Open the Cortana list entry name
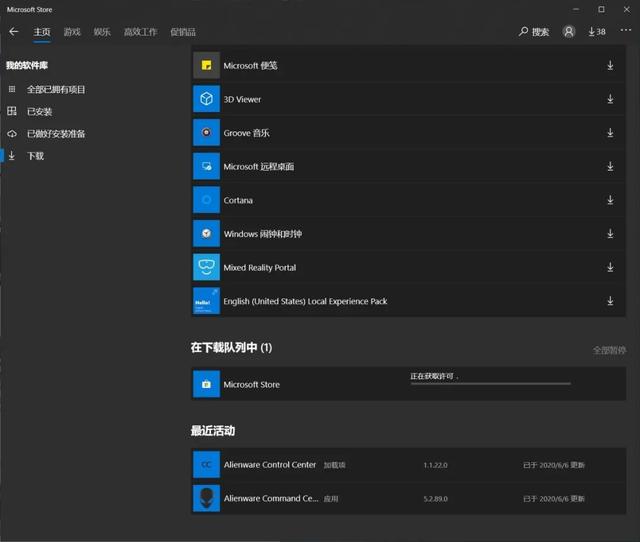 pos(238,200)
